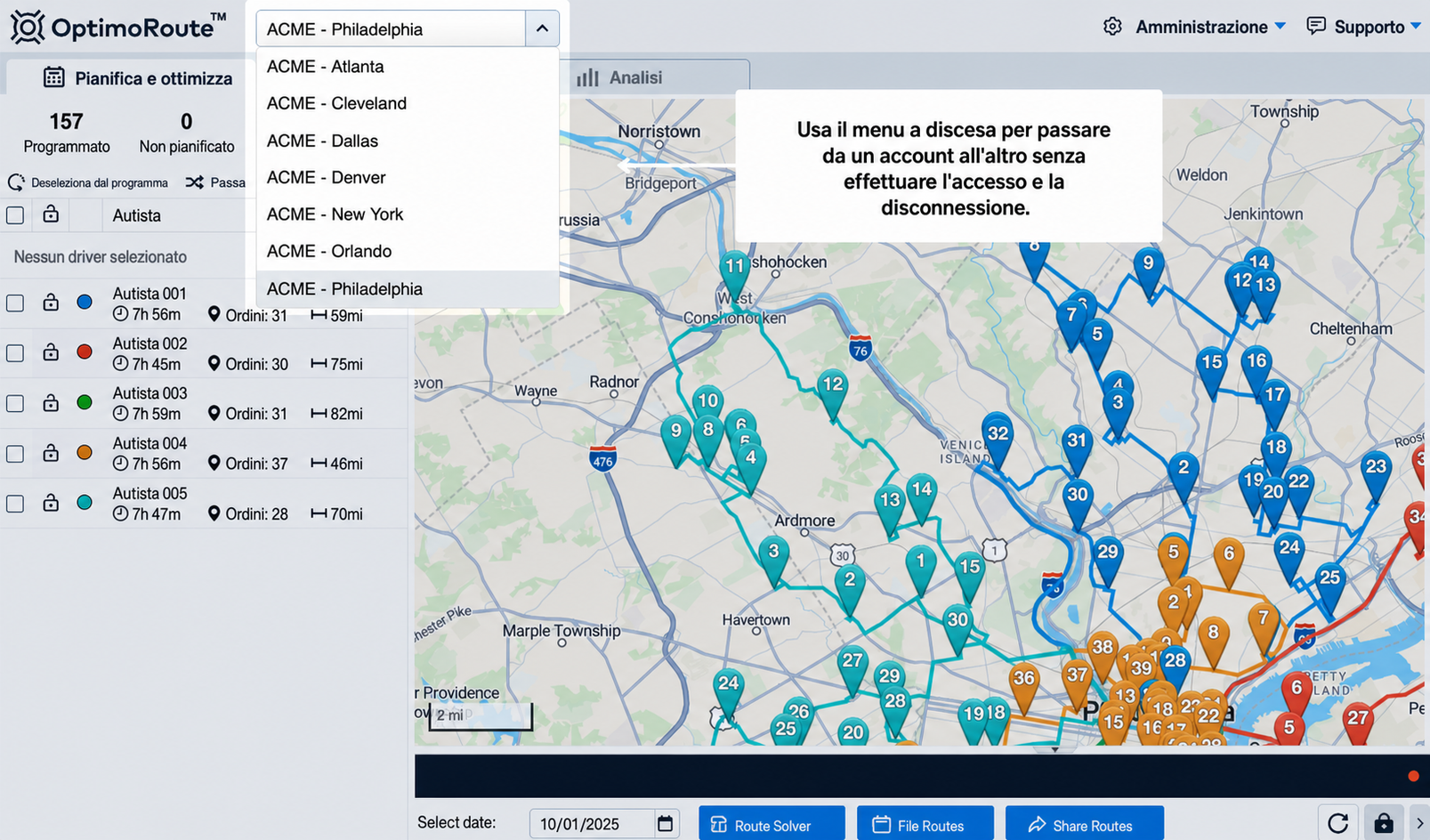Toggle the lock for Autista 004
The height and width of the screenshot is (840, 1430).
click(51, 453)
